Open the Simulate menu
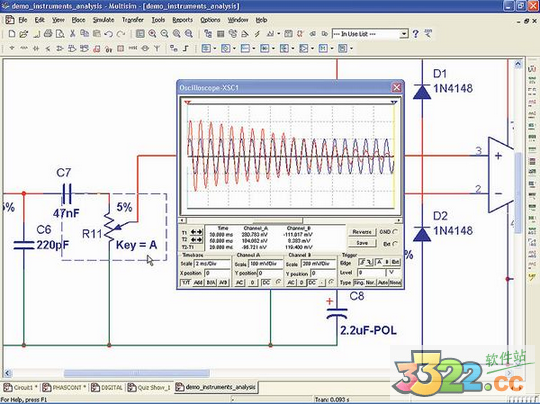 pyautogui.click(x=103, y=20)
